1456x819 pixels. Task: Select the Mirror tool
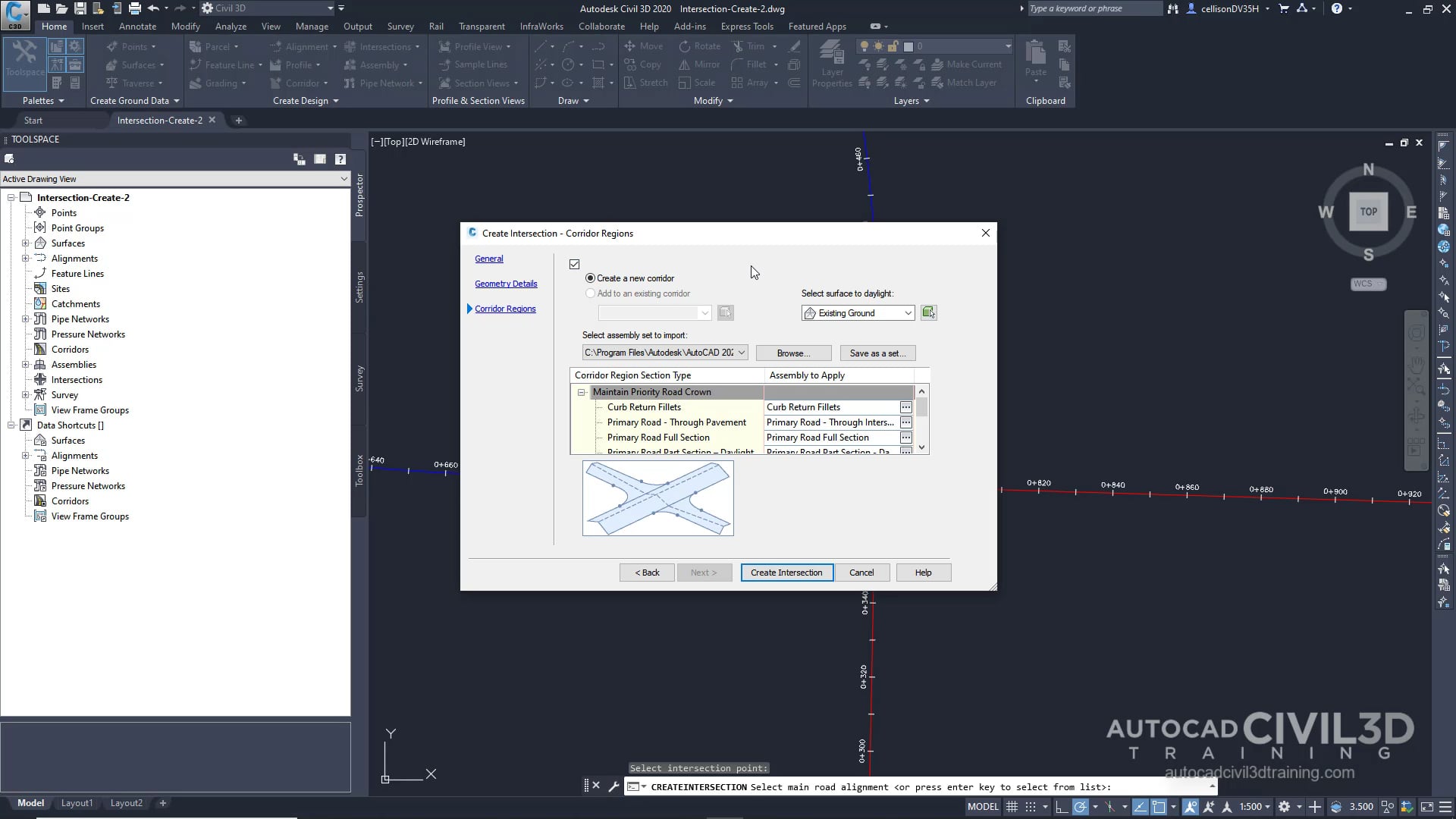click(x=698, y=64)
